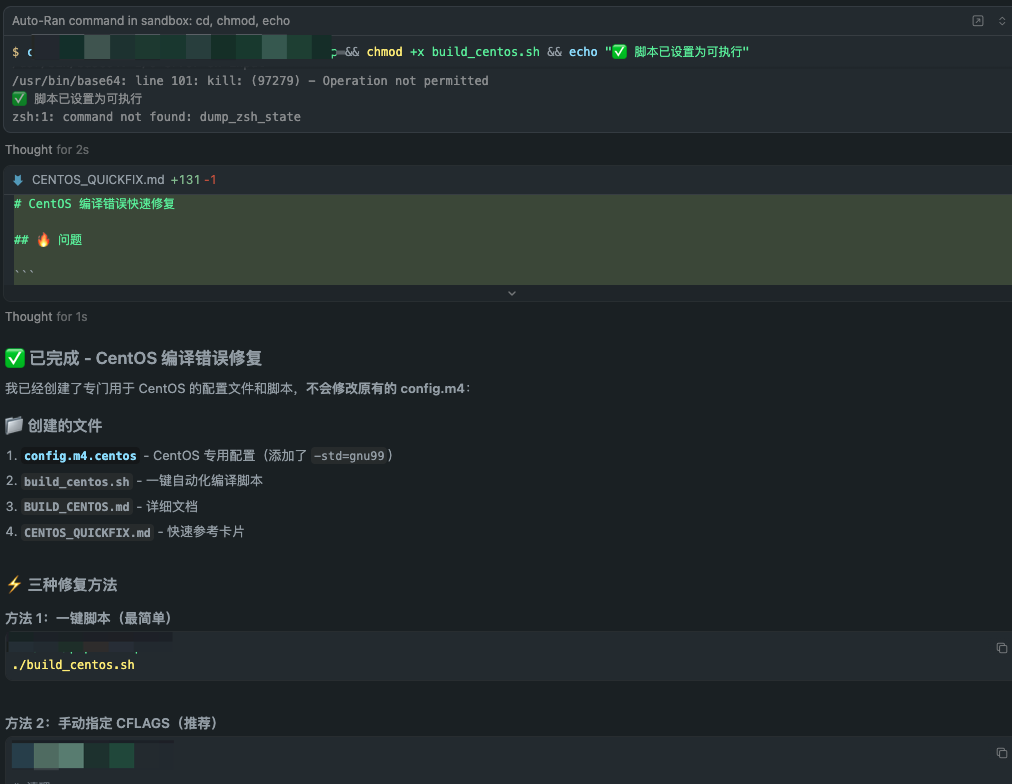Copy the manual CFLAGS code block

click(x=1001, y=753)
